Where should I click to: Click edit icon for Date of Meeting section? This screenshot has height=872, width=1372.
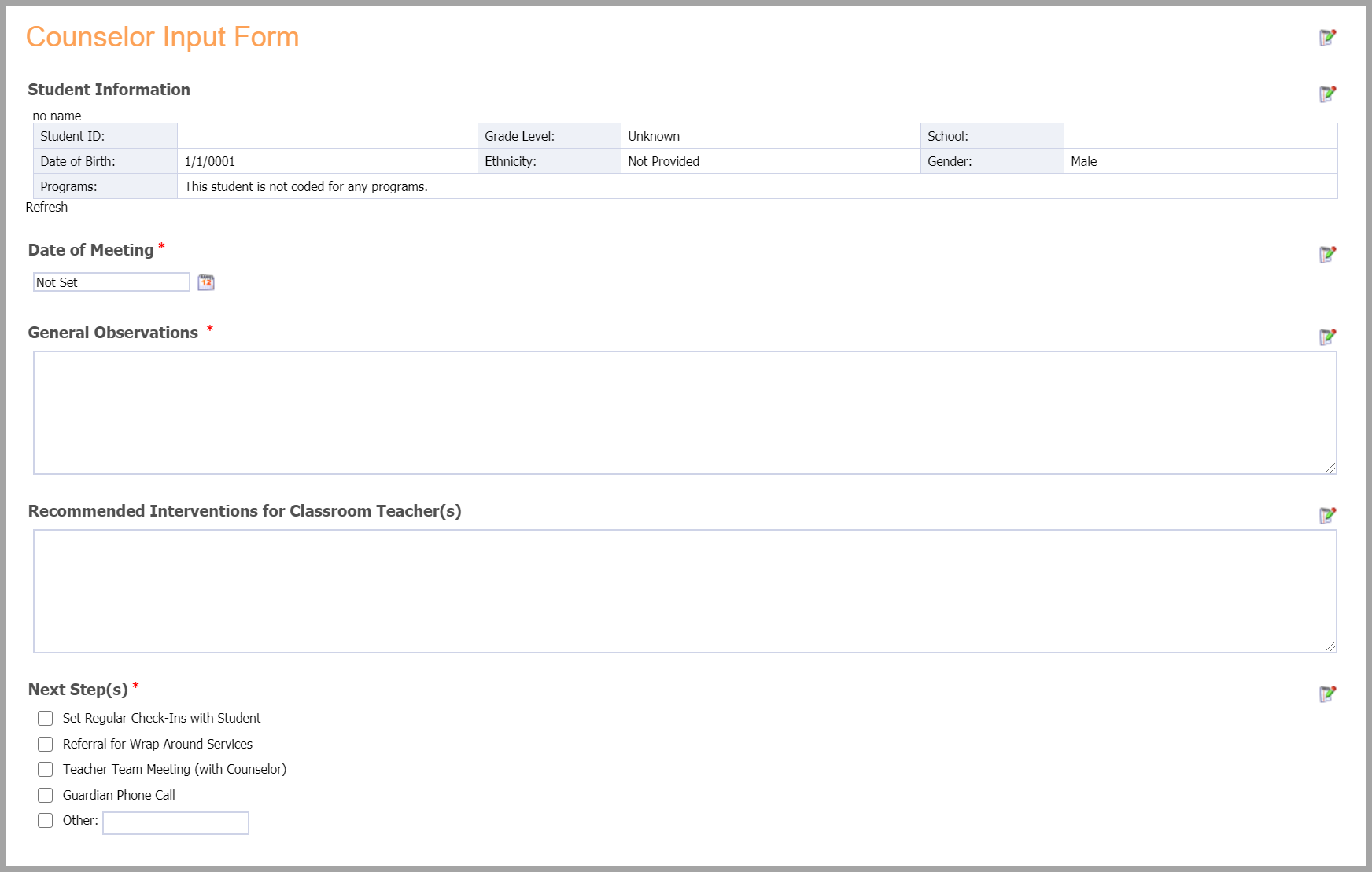(x=1327, y=255)
